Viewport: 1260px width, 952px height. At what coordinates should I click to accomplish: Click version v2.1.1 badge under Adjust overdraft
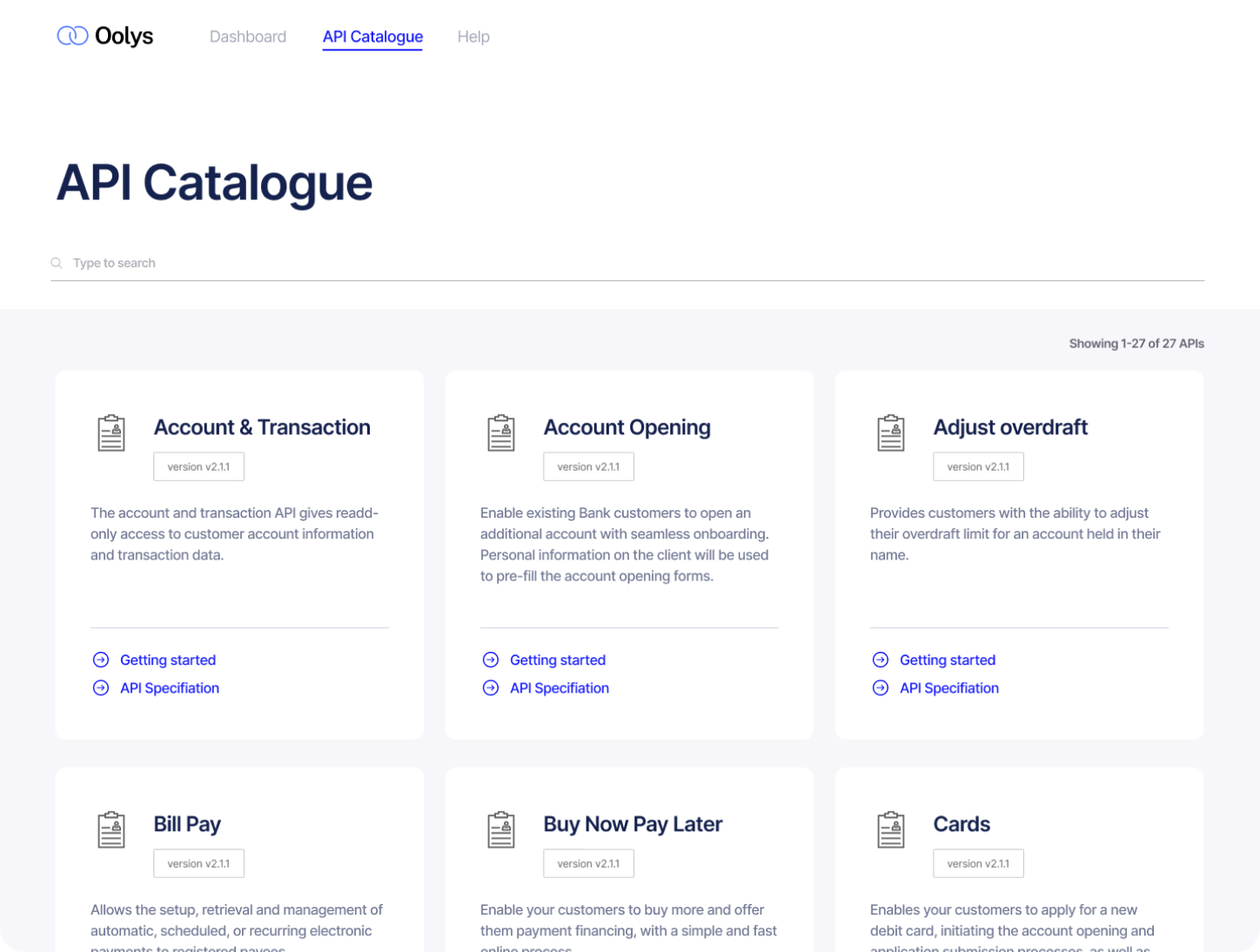click(978, 466)
